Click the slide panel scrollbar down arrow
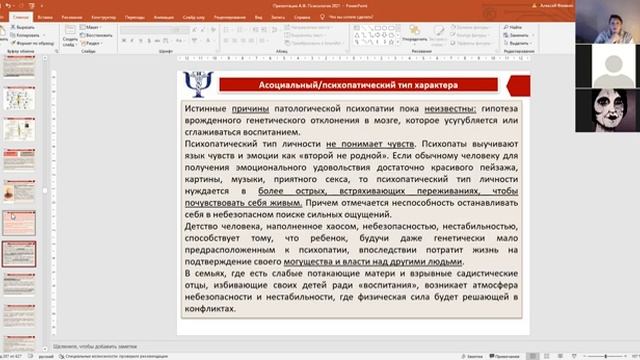 pos(45,349)
